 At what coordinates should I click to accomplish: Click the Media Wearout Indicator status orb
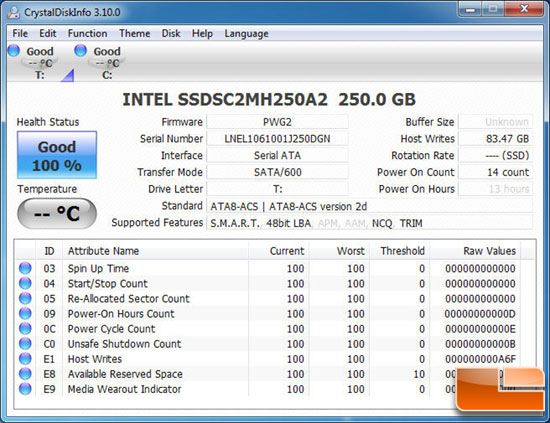(x=25, y=389)
